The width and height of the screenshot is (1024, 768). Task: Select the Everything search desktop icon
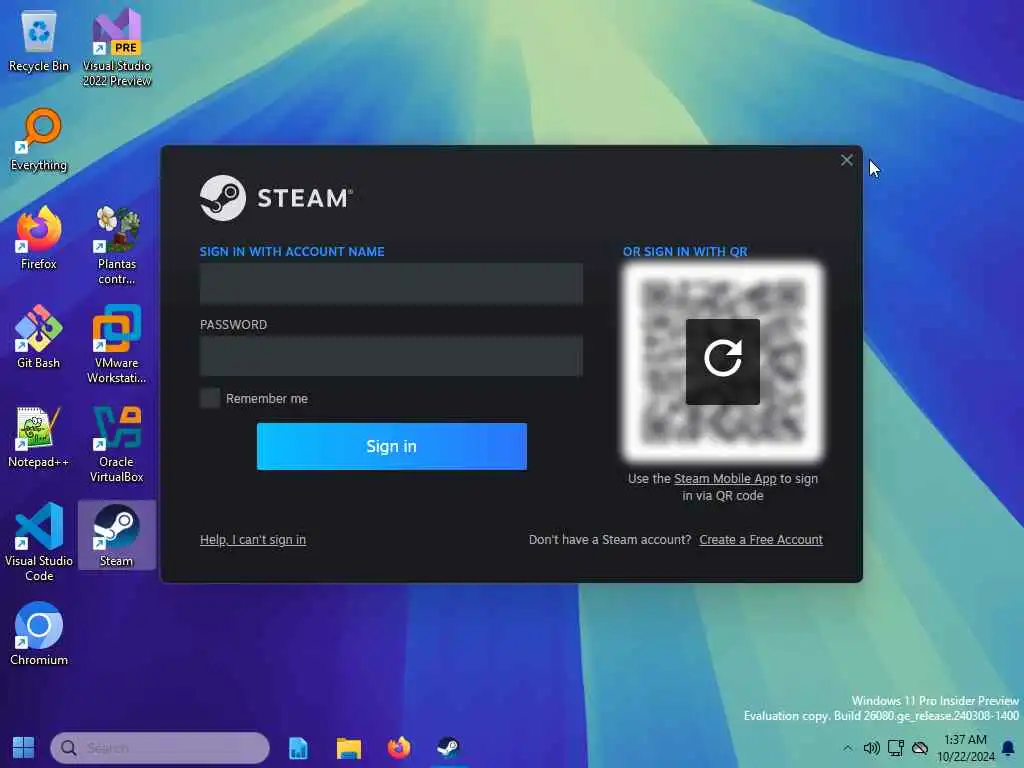click(39, 140)
